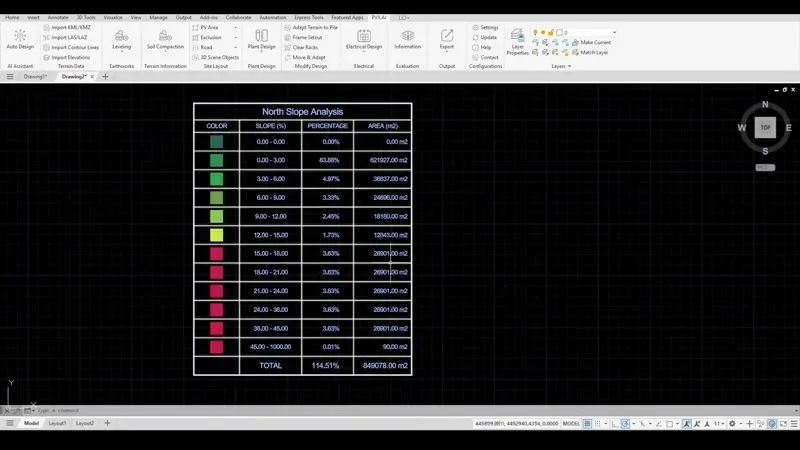
Task: Open the file tabs hamburger menu
Action: click(x=10, y=77)
